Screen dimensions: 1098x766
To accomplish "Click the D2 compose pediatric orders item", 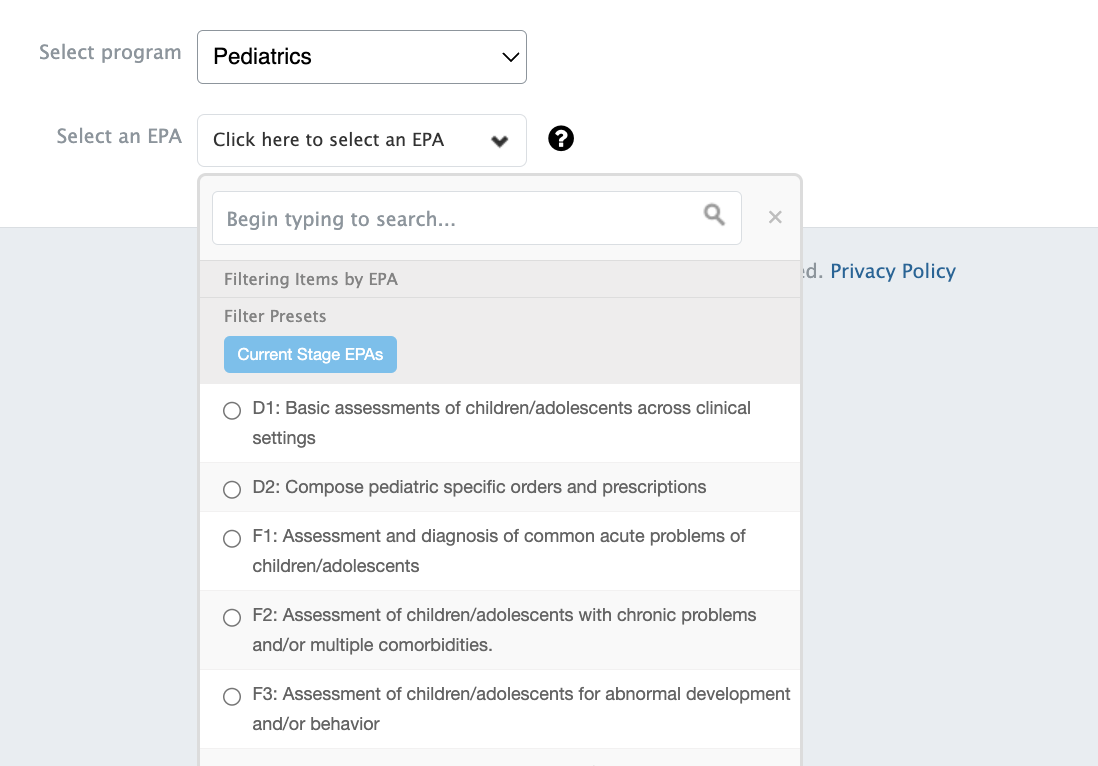I will tap(479, 487).
